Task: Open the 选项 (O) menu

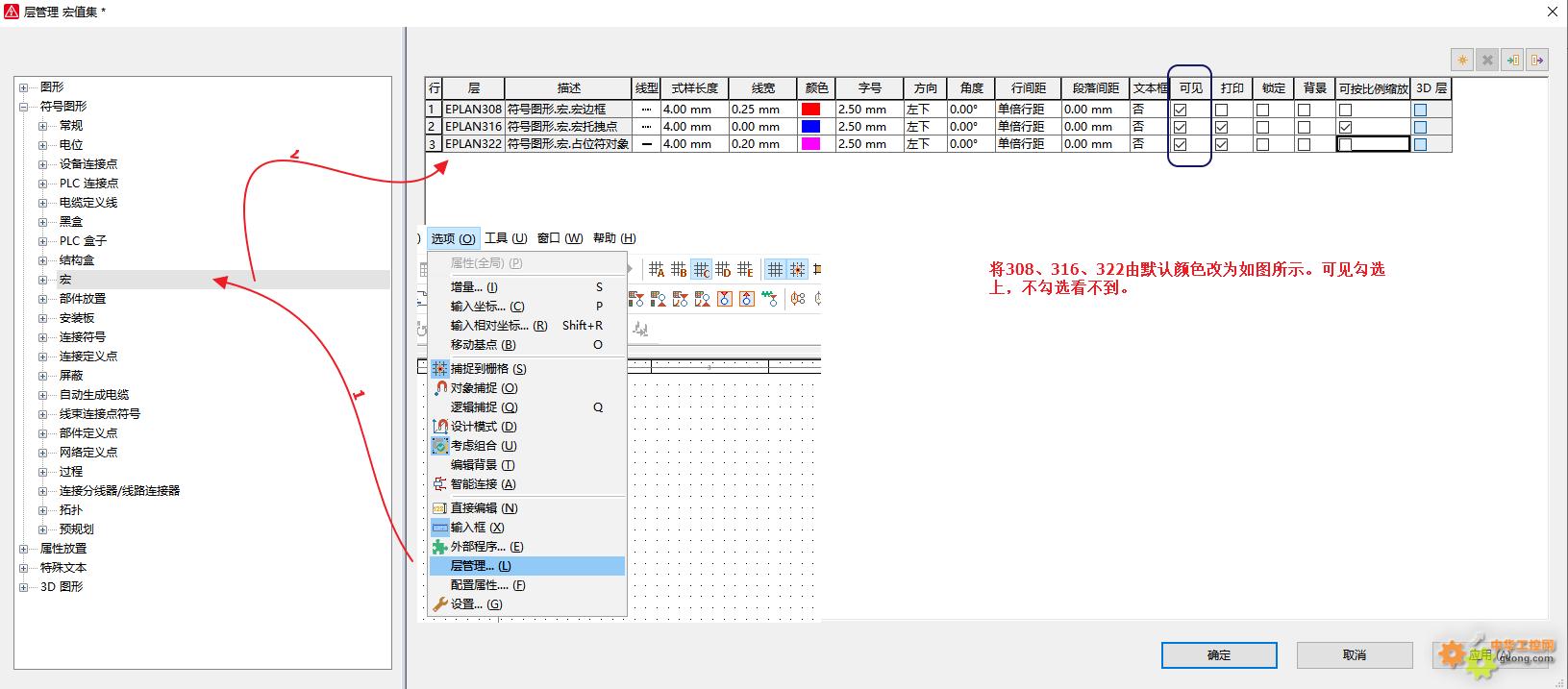Action: click(453, 238)
